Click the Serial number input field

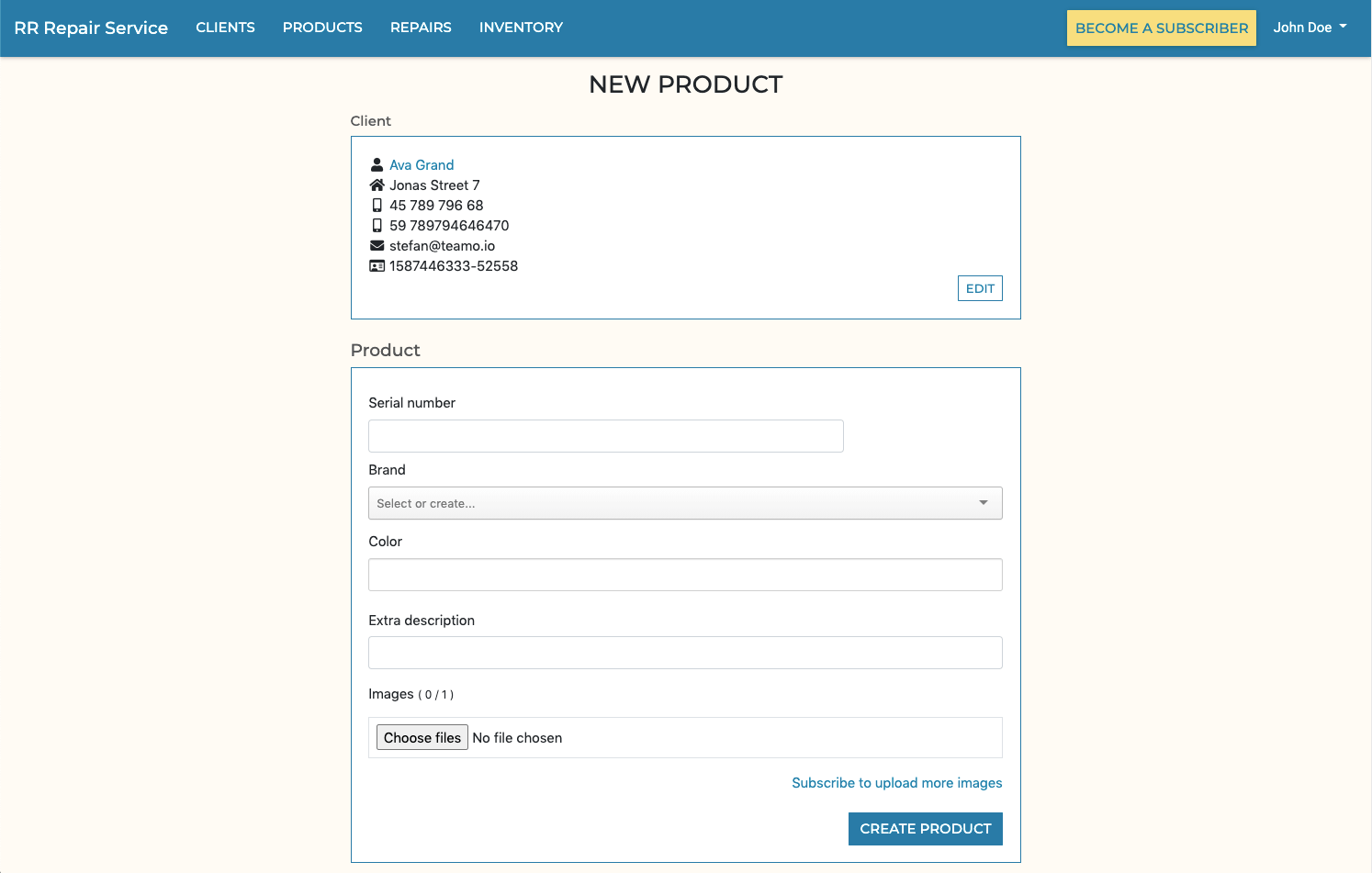click(605, 435)
